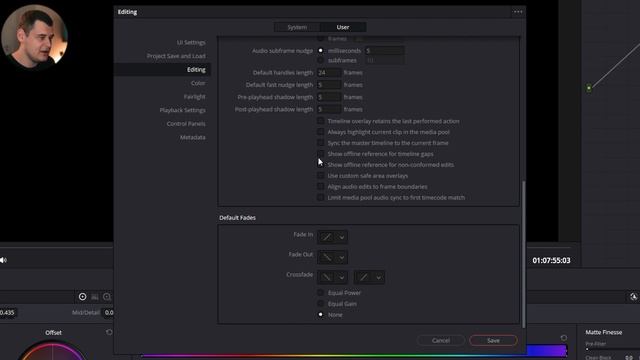
Task: Click the Pre-playhead shadow length field
Action: point(329,97)
